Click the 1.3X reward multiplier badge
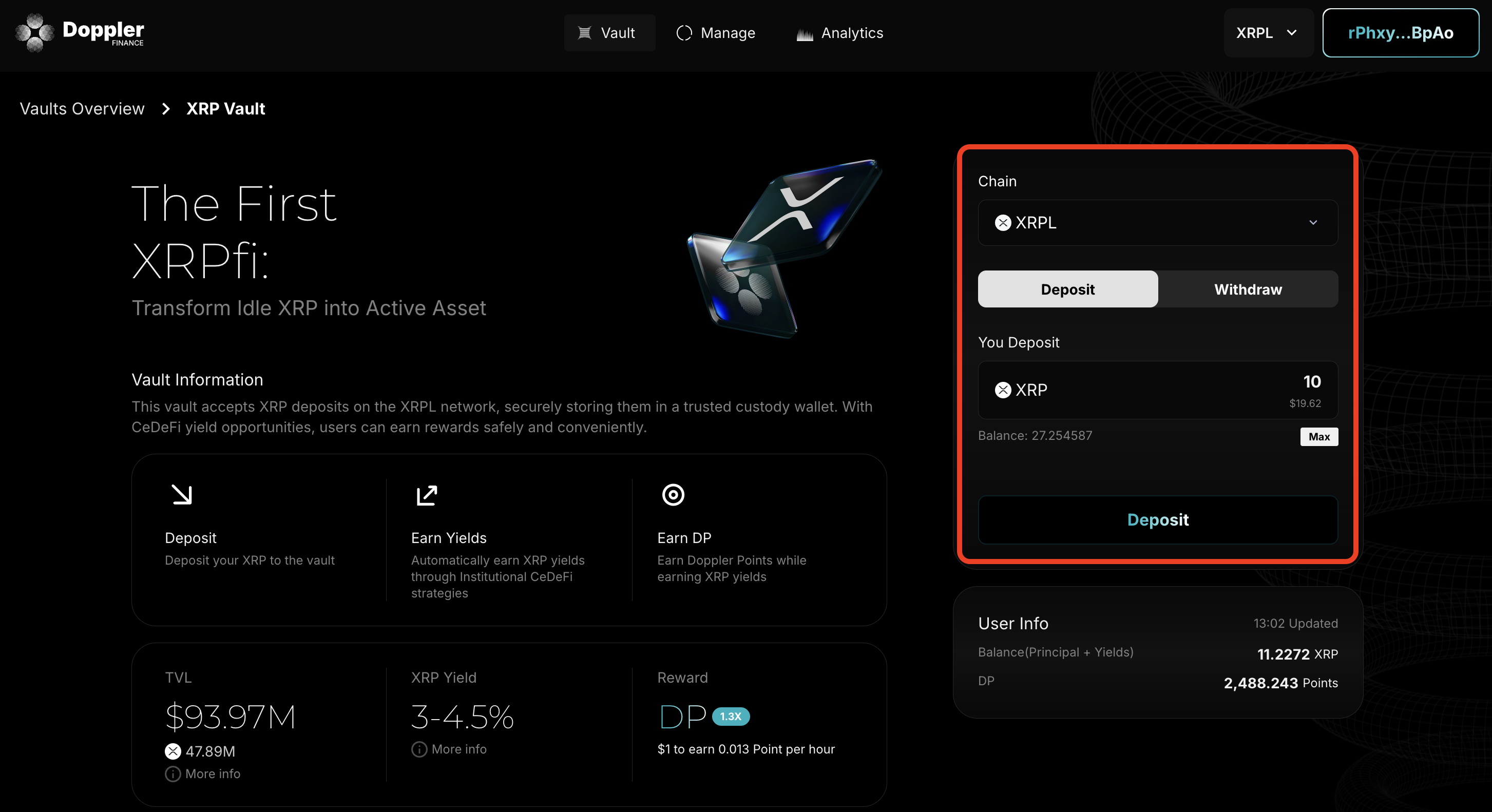This screenshot has height=812, width=1492. (x=731, y=717)
